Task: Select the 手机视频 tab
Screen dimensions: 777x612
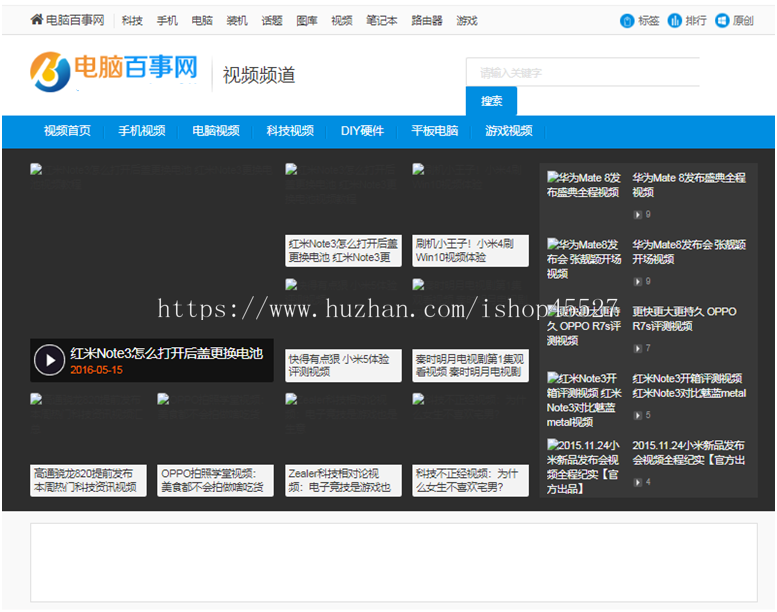Action: coord(142,131)
